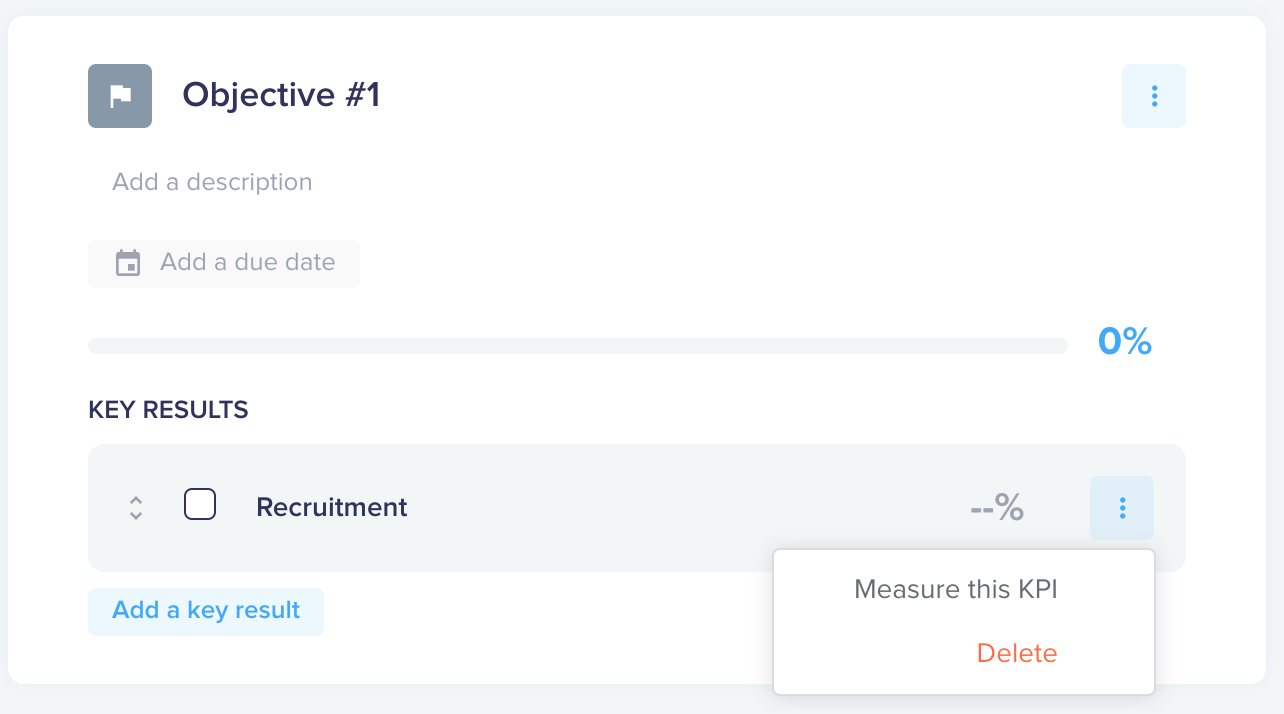Tick the Recruitment key result checkbox

200,505
